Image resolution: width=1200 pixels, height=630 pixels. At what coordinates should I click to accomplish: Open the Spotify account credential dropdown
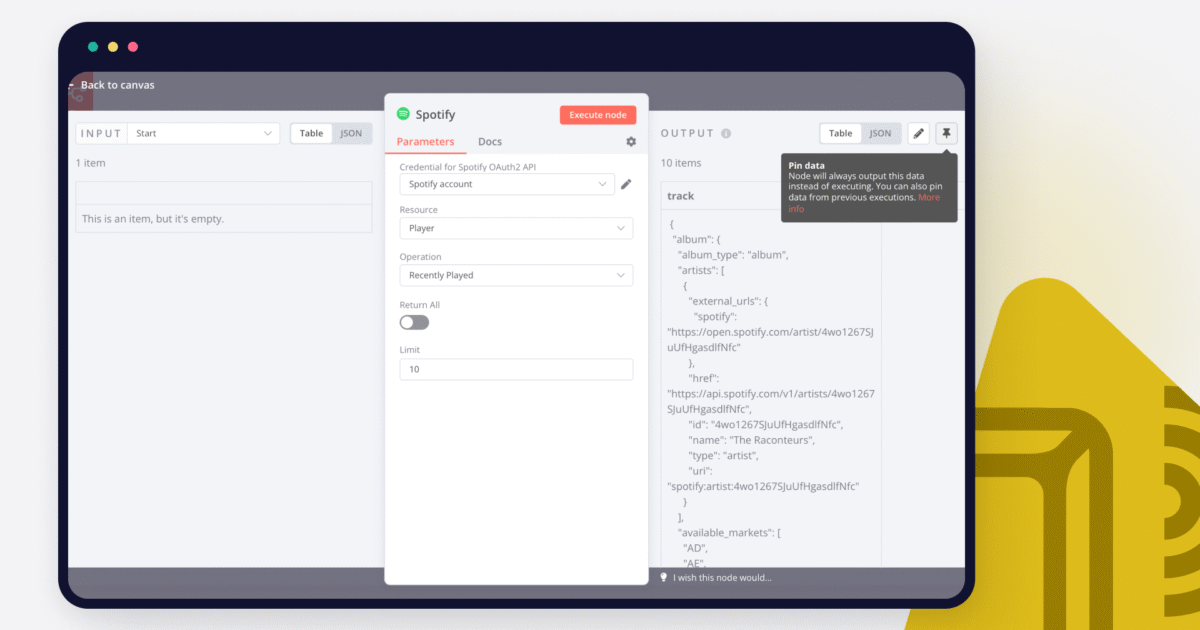point(507,184)
